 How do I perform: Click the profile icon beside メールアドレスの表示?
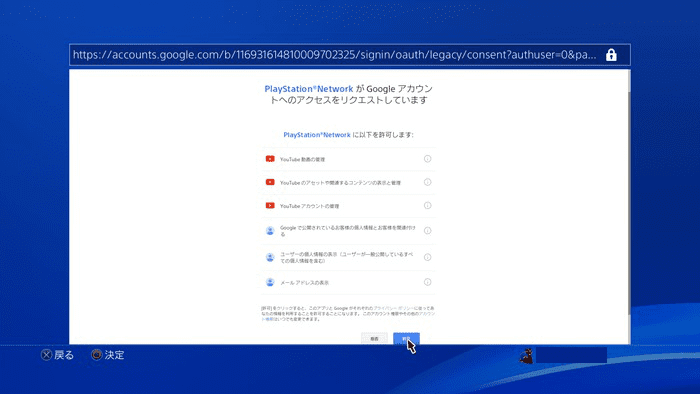pos(270,282)
